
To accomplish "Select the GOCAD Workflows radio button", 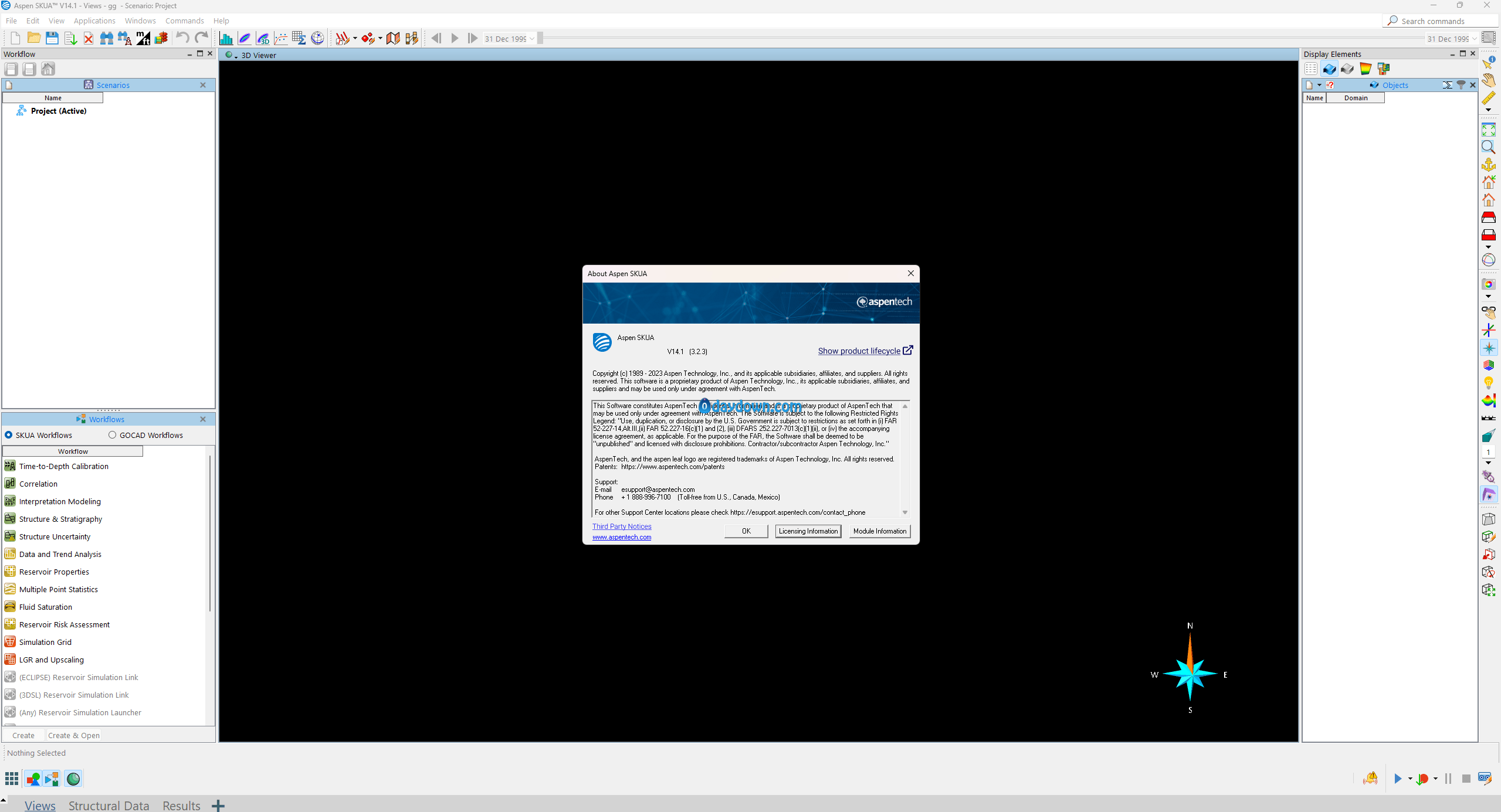I will click(x=113, y=435).
